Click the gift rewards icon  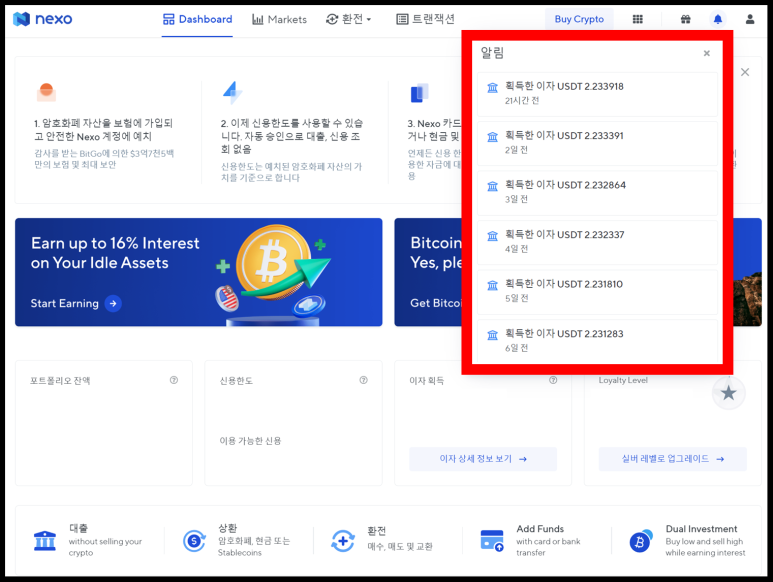(x=685, y=19)
